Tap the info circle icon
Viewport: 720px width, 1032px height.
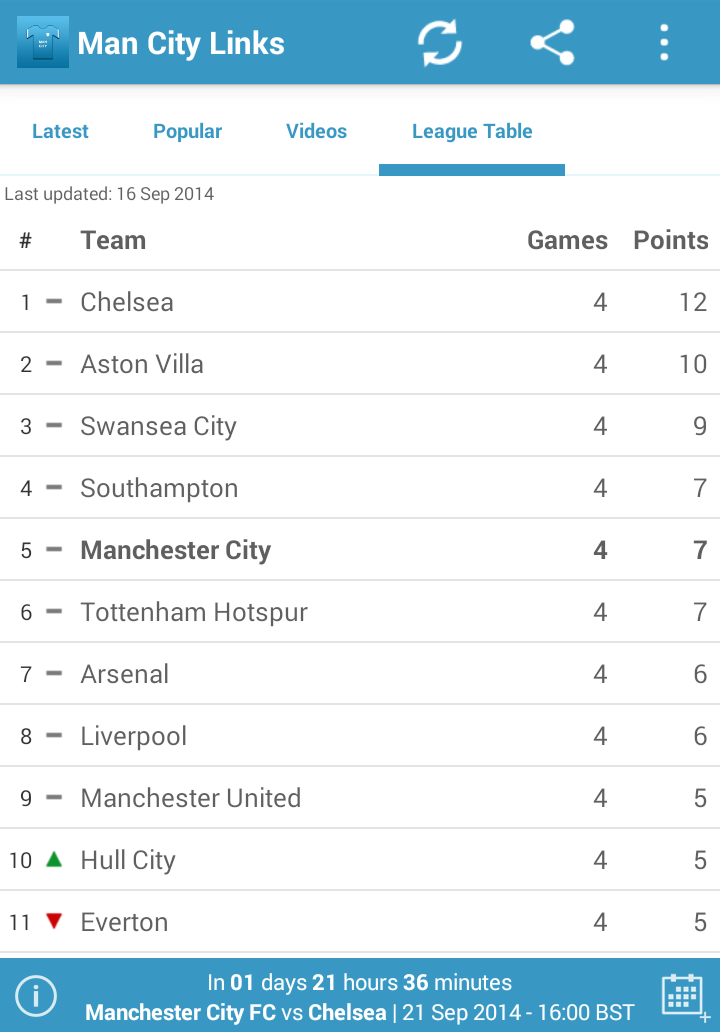click(36, 996)
